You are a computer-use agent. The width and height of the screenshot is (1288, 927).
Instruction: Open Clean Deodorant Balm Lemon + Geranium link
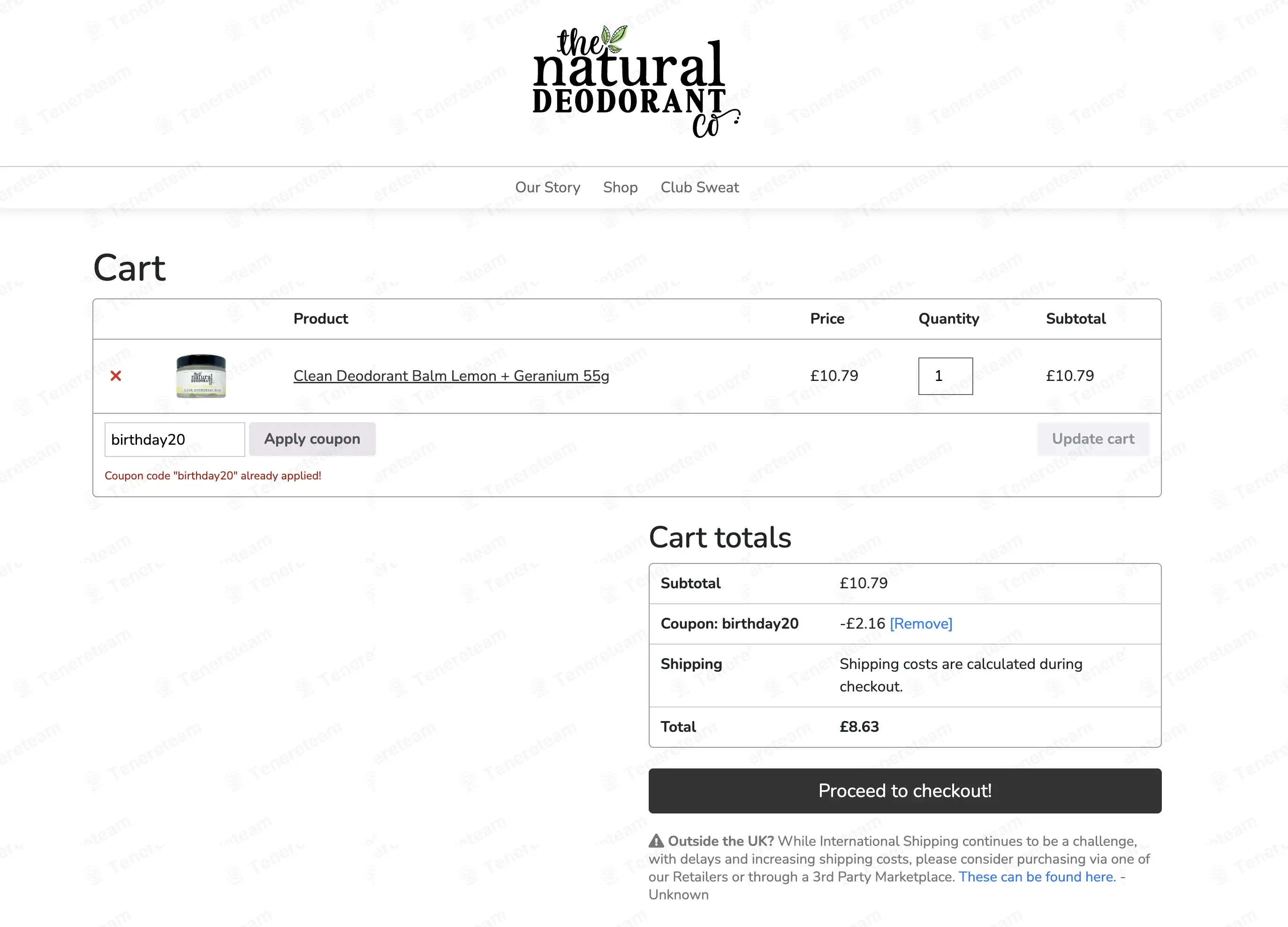pyautogui.click(x=451, y=376)
